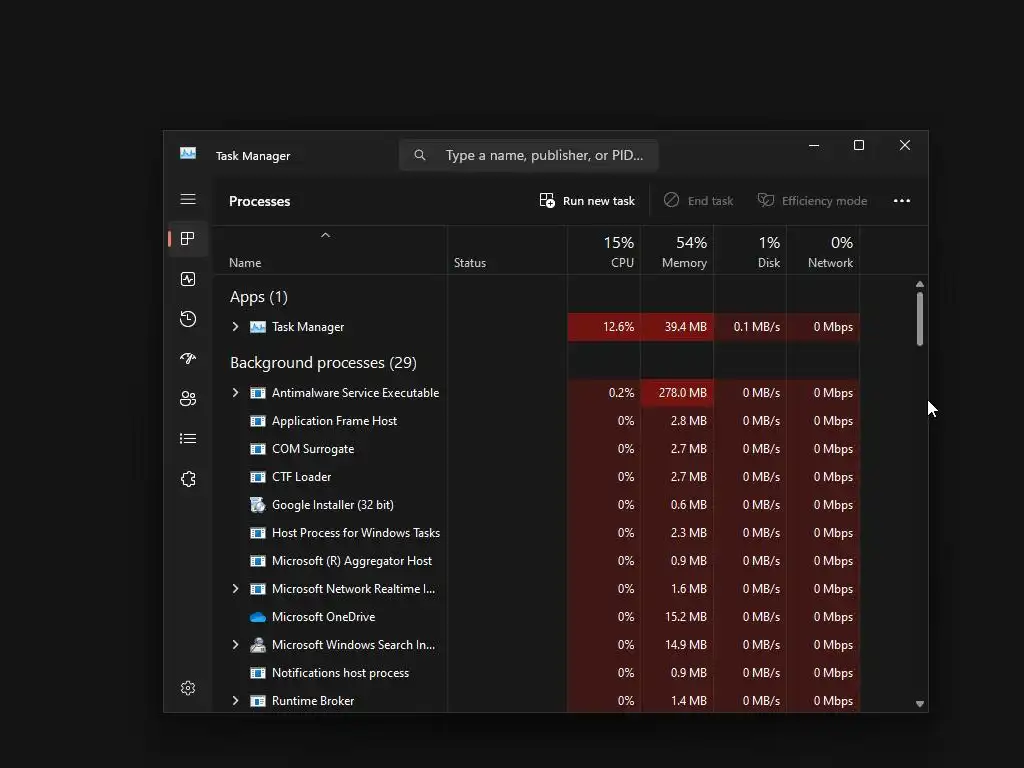Maximize the Task Manager window
The height and width of the screenshot is (768, 1024).
pyautogui.click(x=859, y=145)
